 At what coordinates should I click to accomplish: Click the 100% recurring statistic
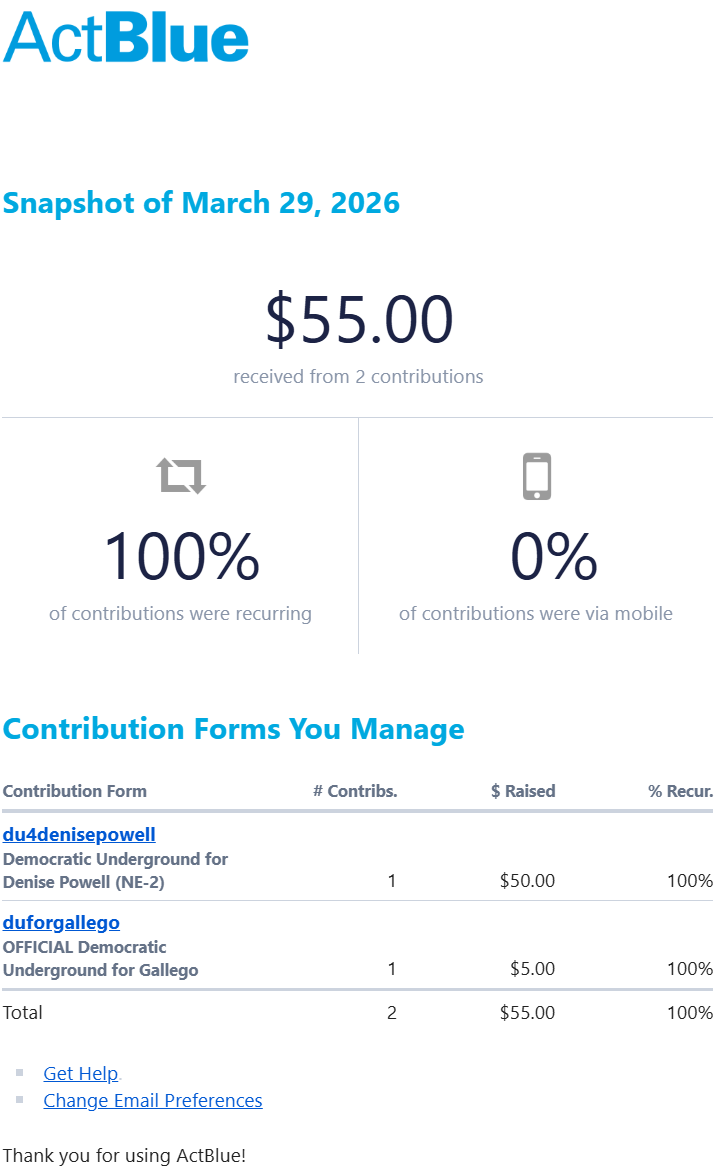(181, 557)
